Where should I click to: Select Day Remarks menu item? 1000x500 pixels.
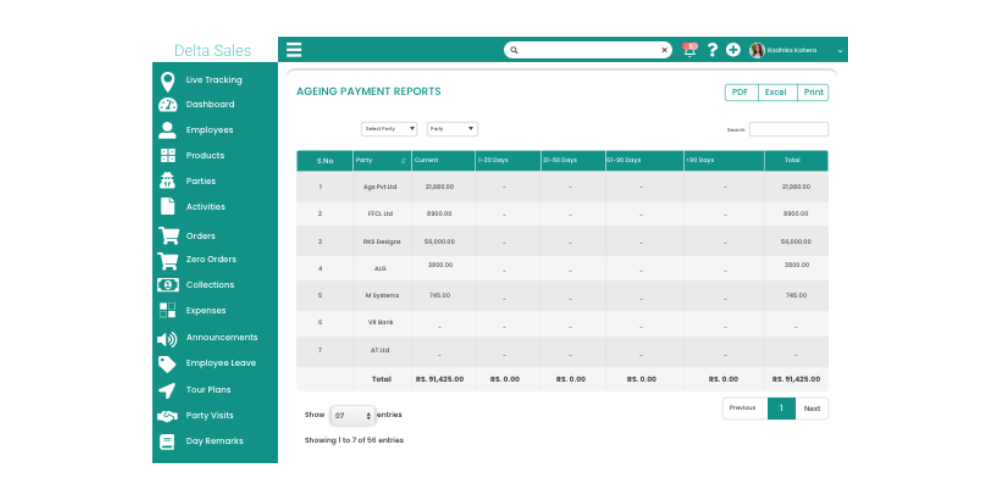pyautogui.click(x=214, y=441)
